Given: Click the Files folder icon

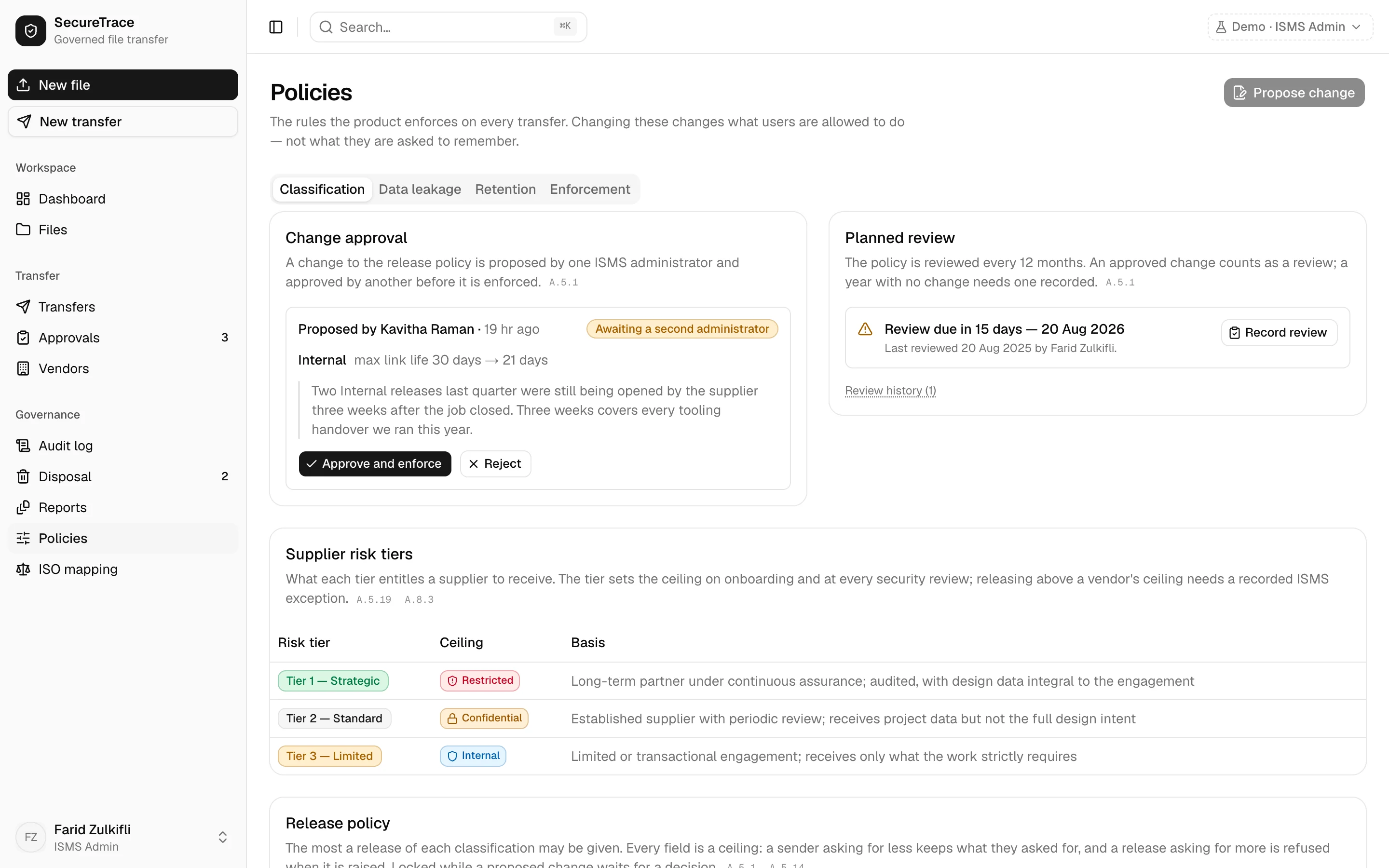Looking at the screenshot, I should (x=23, y=230).
